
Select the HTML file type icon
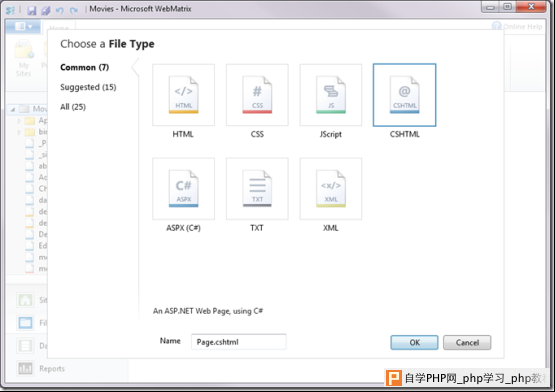(x=183, y=95)
